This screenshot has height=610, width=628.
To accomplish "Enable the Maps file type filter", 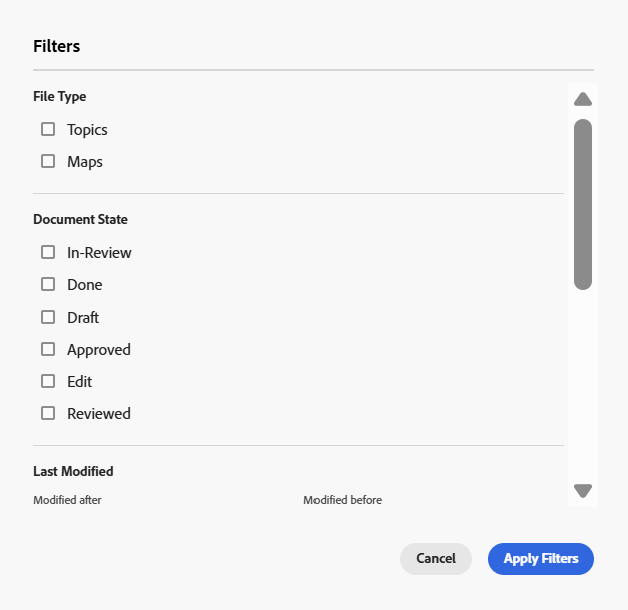I will 48,161.
